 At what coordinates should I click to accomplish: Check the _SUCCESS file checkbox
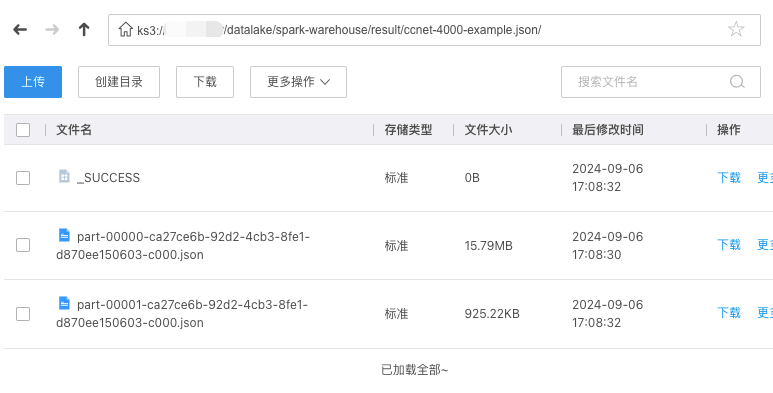click(23, 178)
